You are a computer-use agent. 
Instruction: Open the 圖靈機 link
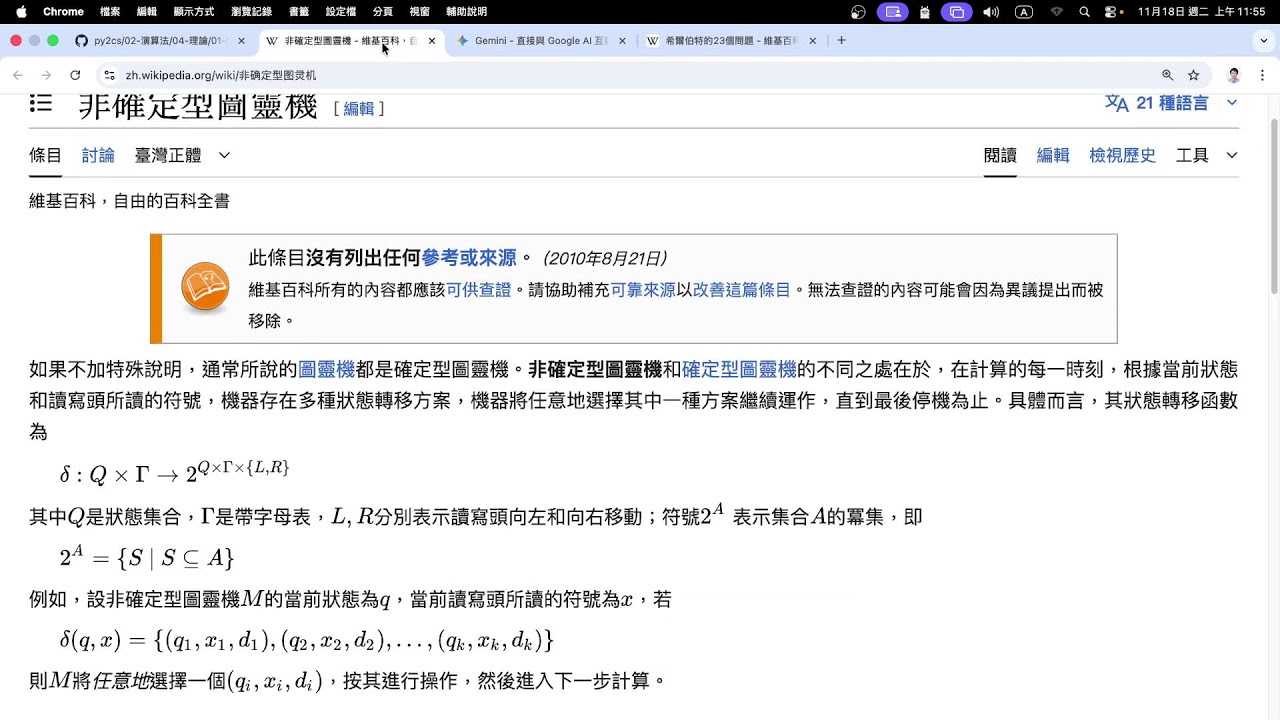click(327, 369)
